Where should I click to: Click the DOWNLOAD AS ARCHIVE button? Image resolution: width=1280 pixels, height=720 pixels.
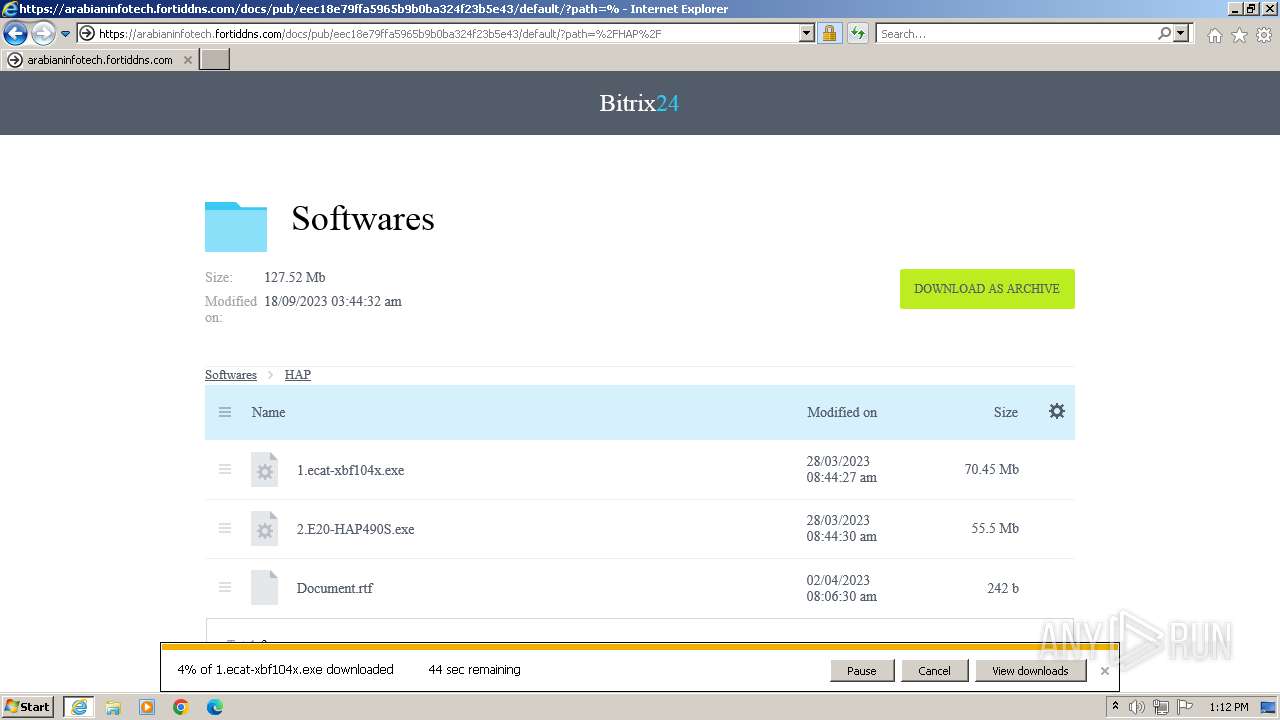click(x=987, y=289)
